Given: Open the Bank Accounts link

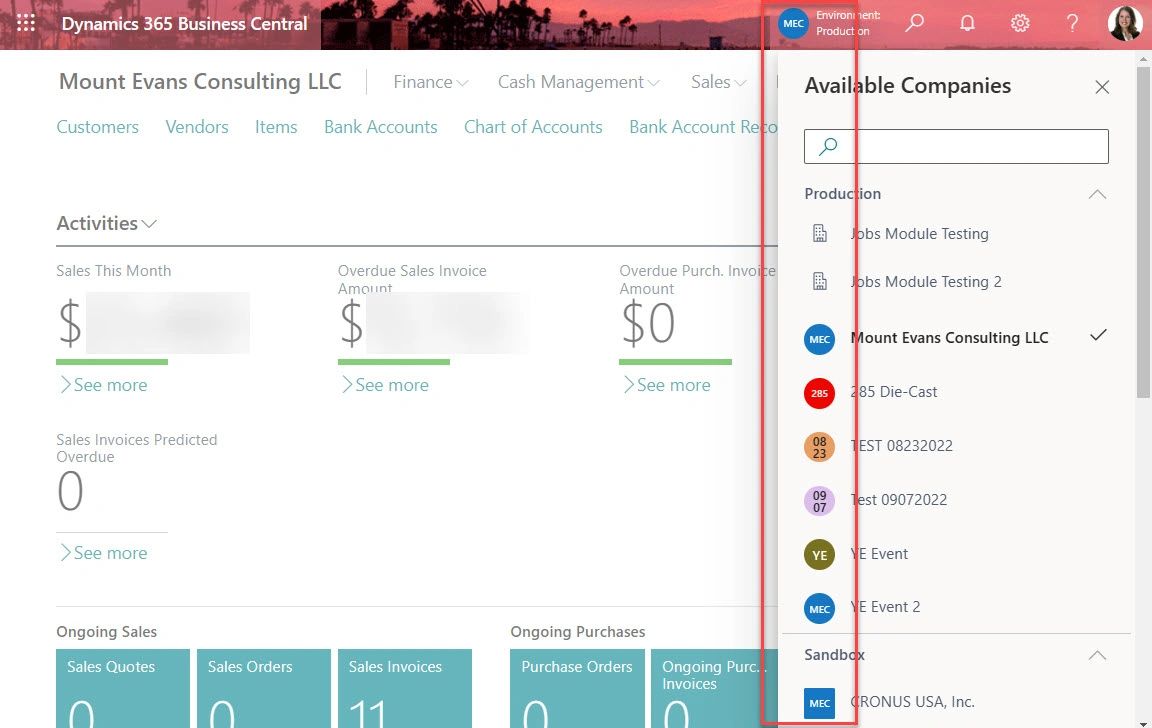Looking at the screenshot, I should tap(381, 127).
